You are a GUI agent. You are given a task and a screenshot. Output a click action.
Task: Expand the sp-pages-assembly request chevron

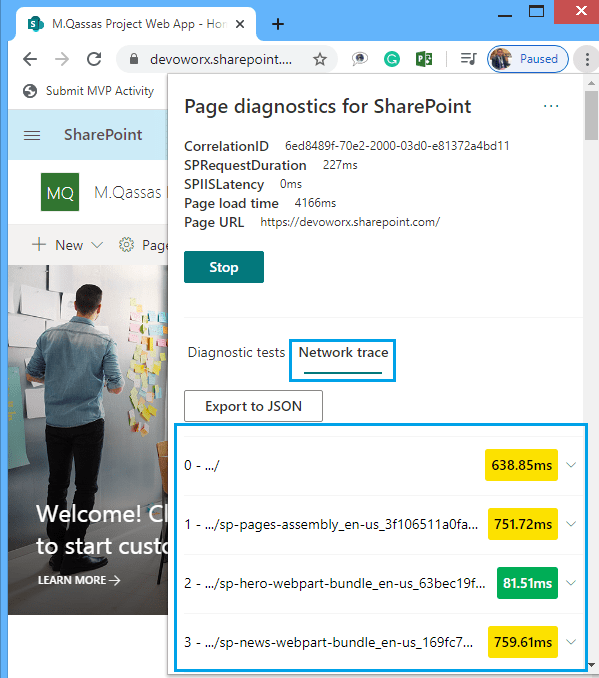pyautogui.click(x=571, y=524)
